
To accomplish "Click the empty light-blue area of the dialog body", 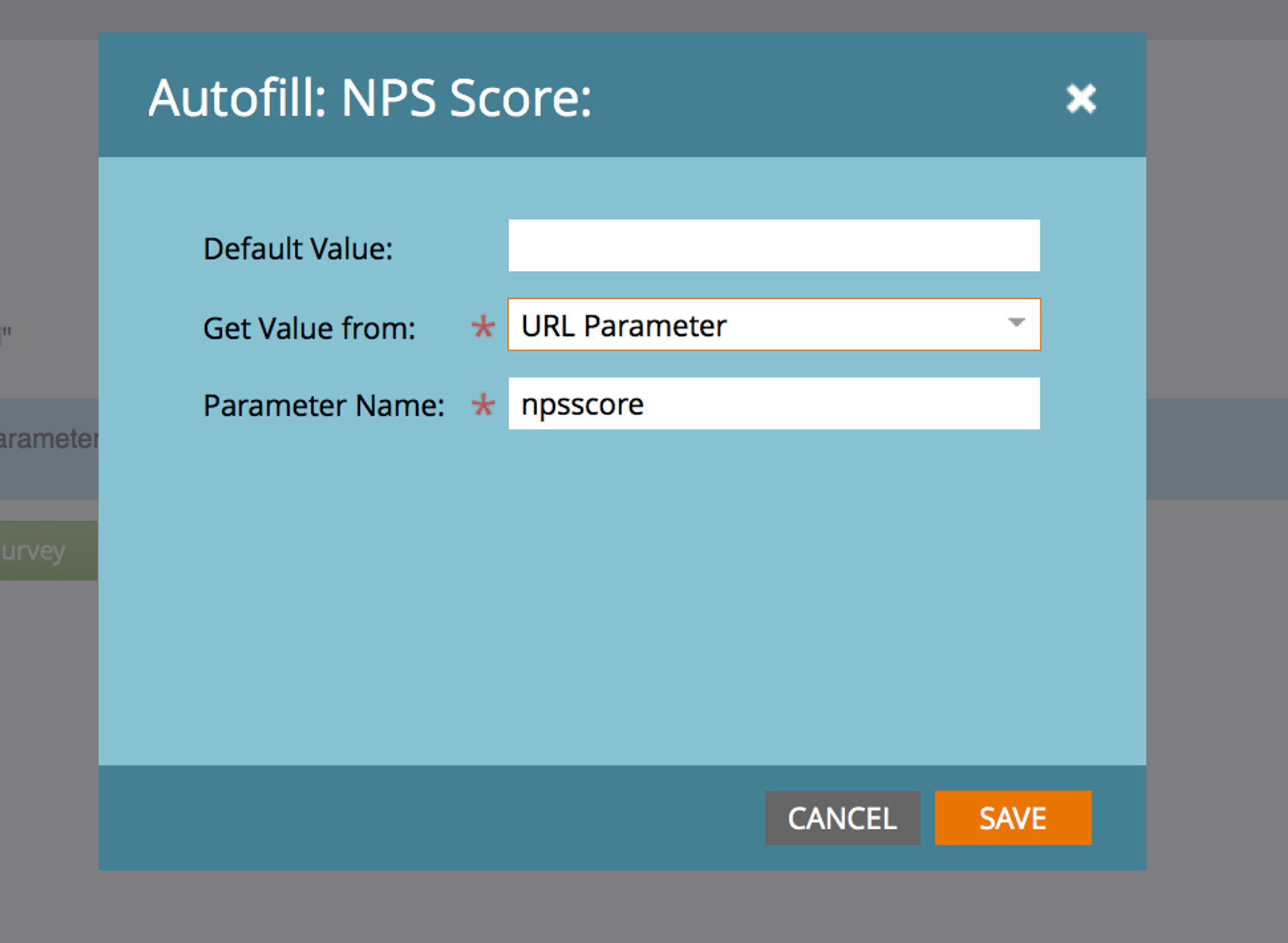I will (x=622, y=598).
